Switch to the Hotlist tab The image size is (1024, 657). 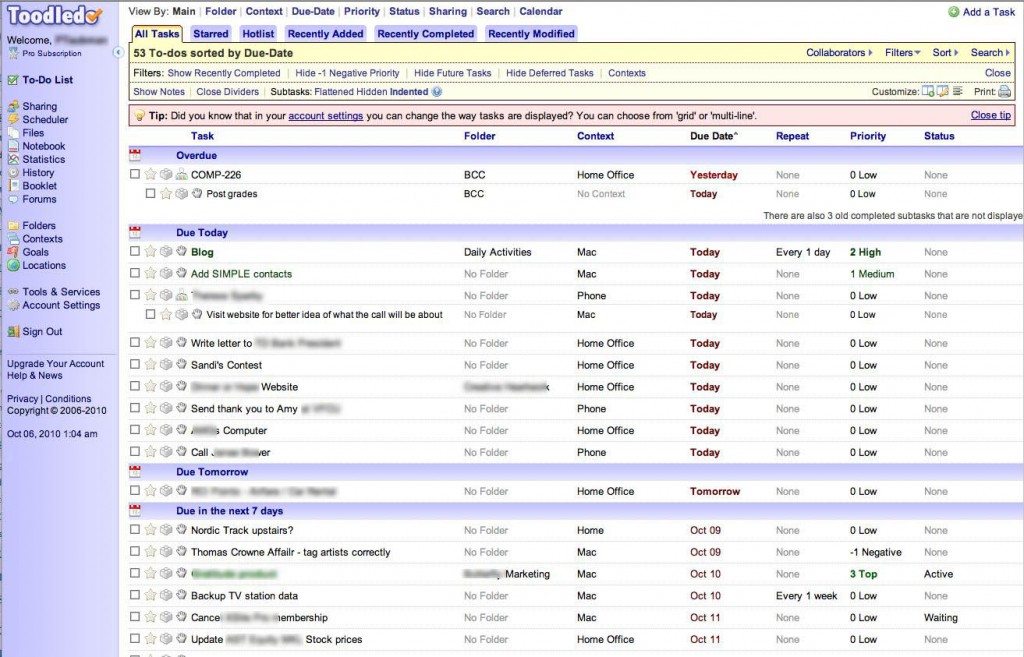[x=259, y=34]
